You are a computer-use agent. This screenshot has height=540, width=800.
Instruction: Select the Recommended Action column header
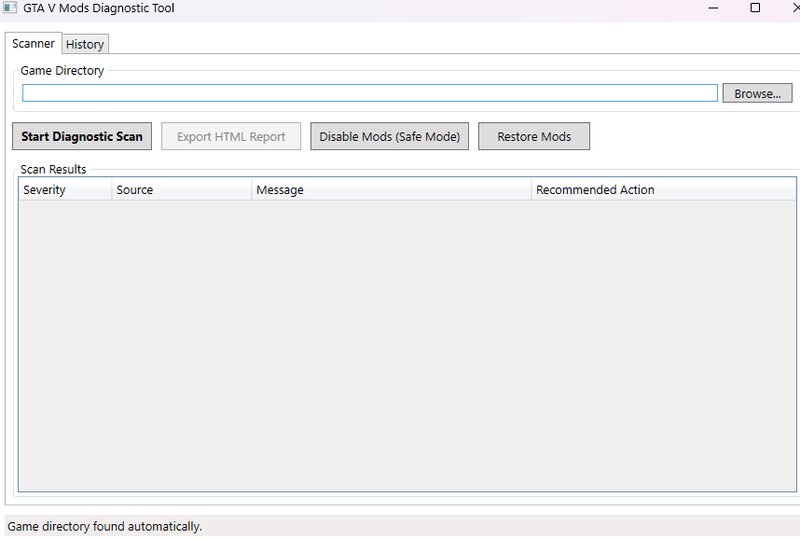(595, 190)
